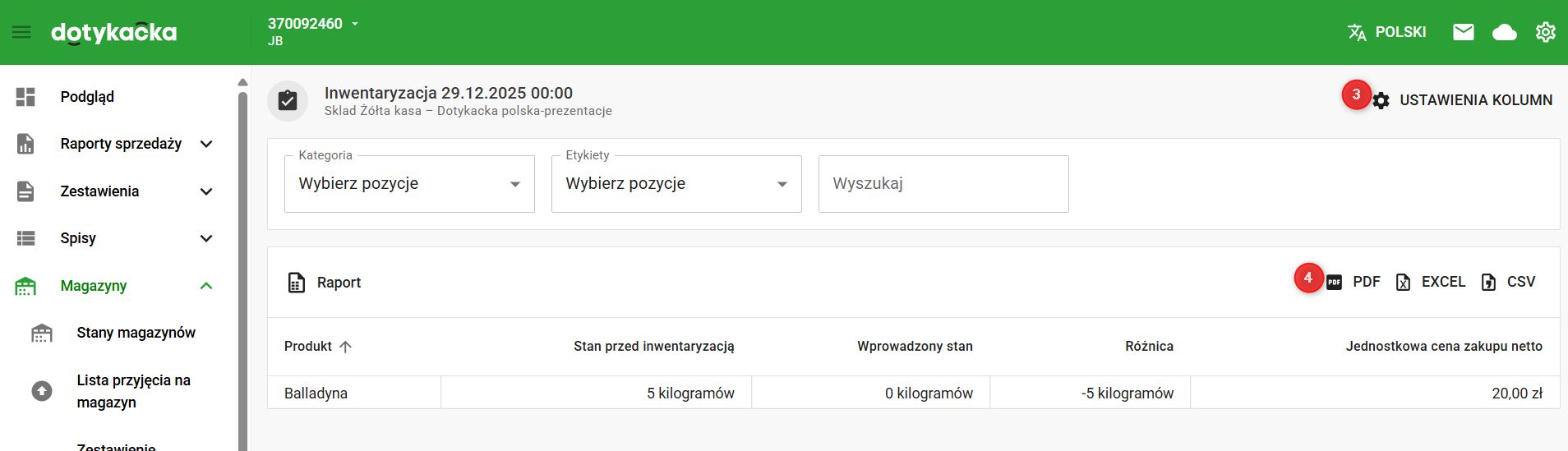Click the Wyszukaj search field
The height and width of the screenshot is (451, 1568).
pyautogui.click(x=943, y=184)
